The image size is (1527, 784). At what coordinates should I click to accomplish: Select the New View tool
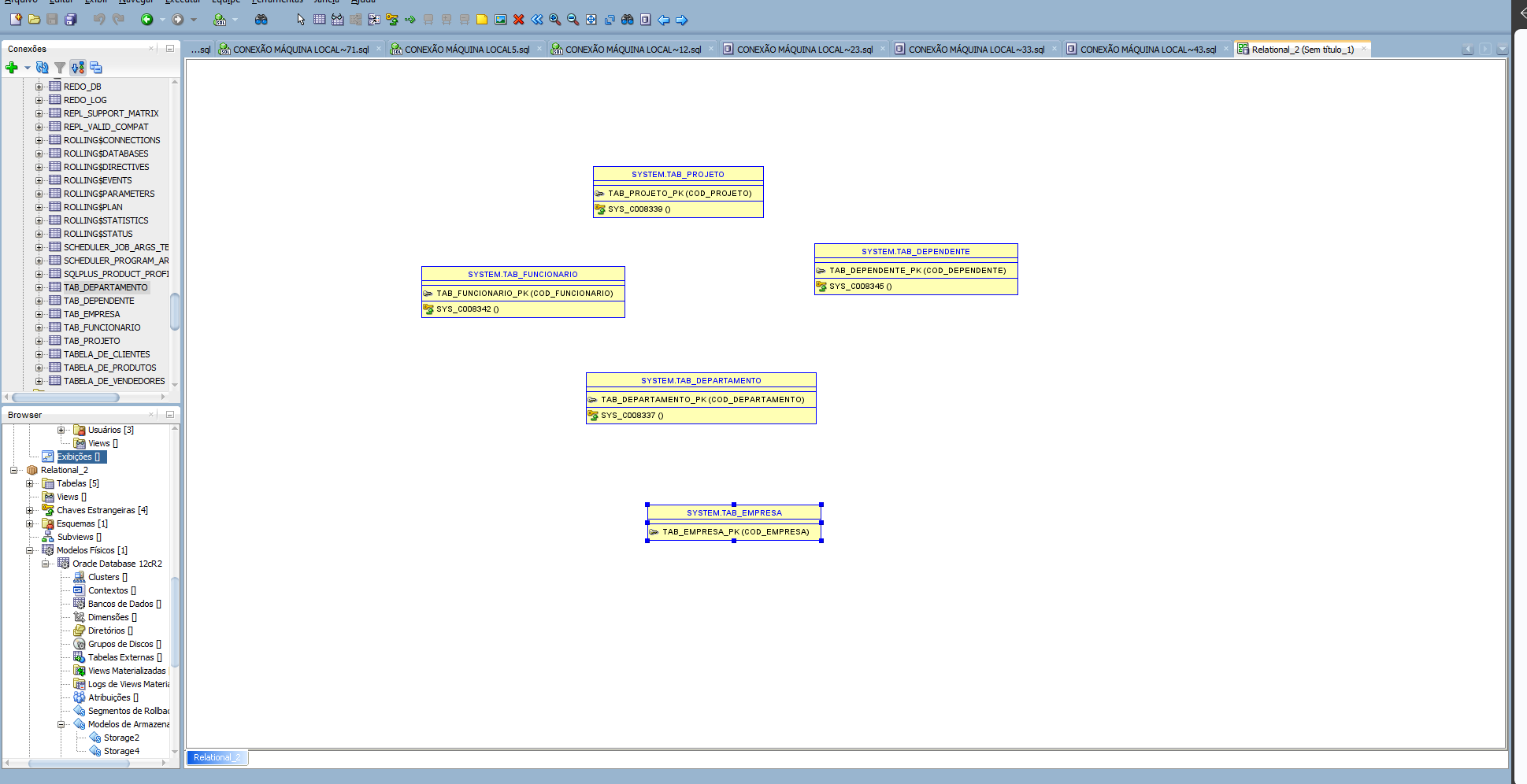[337, 20]
